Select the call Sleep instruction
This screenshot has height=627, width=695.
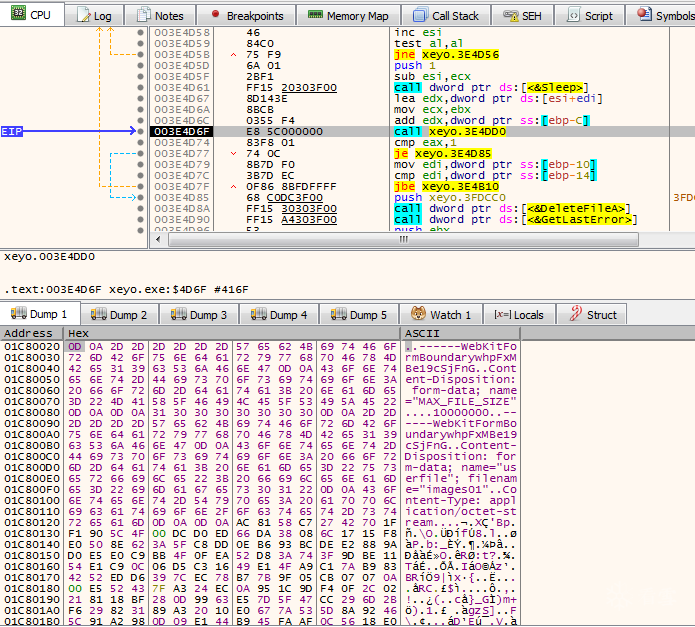[492, 87]
